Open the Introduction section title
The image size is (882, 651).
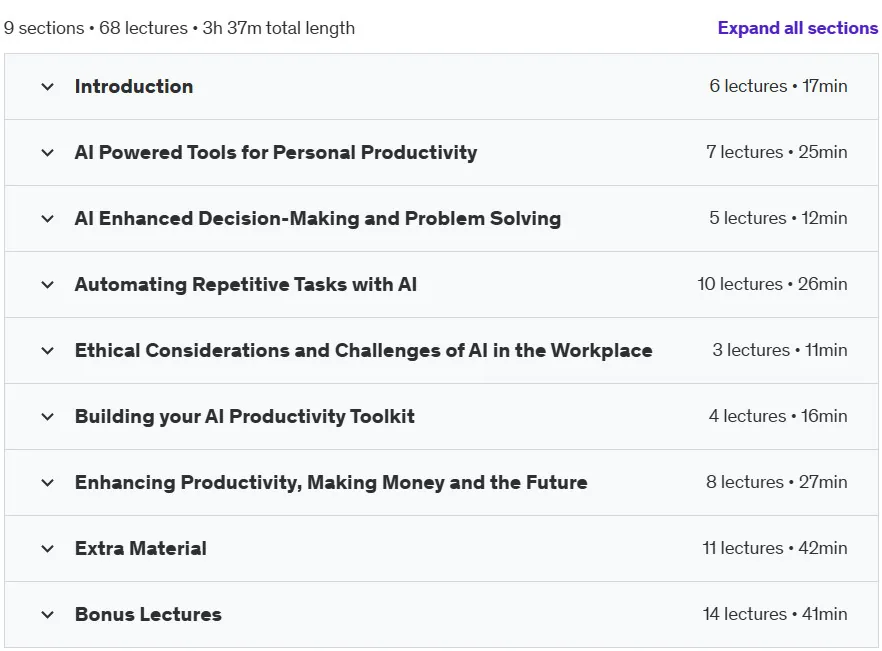[134, 87]
